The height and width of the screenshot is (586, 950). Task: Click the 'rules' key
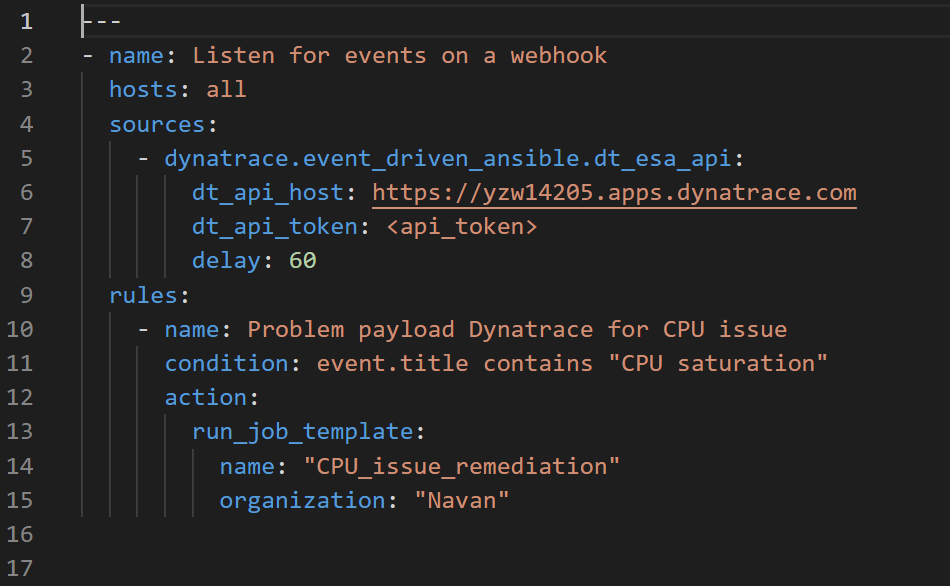[143, 295]
